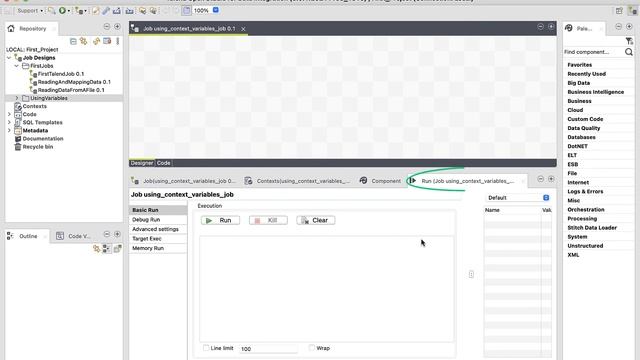Select Contexts in repository tree
The image size is (640, 360).
coord(35,106)
